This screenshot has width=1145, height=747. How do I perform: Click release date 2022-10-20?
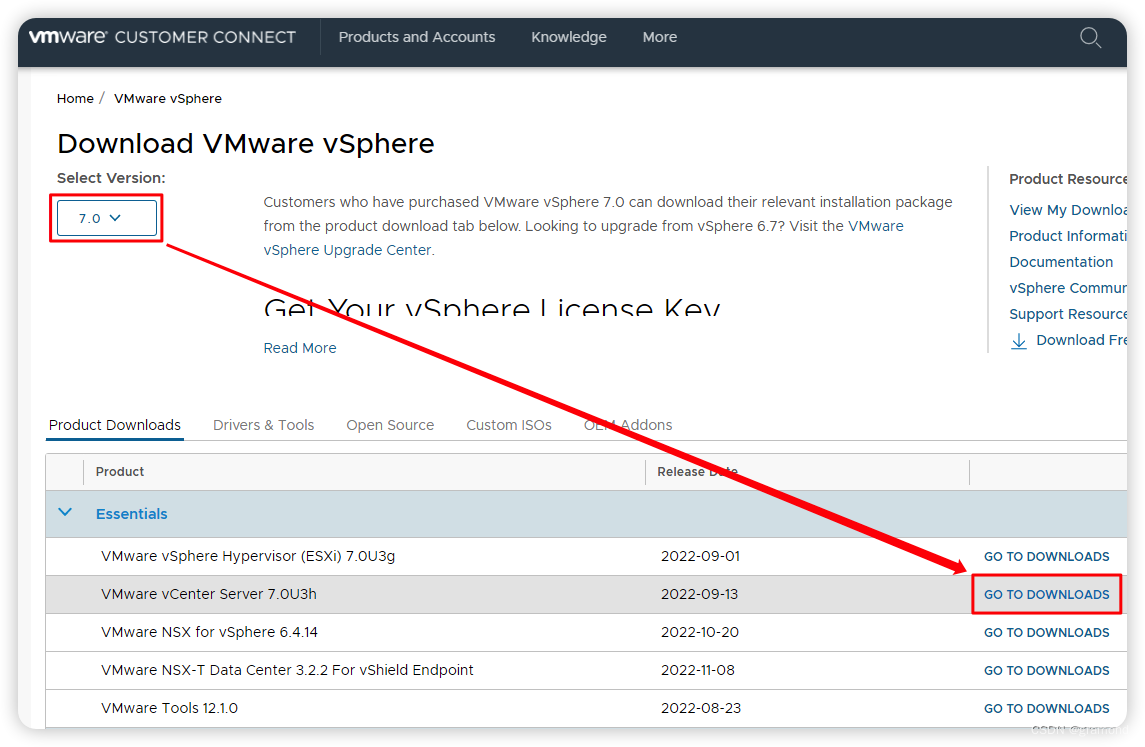(x=700, y=632)
